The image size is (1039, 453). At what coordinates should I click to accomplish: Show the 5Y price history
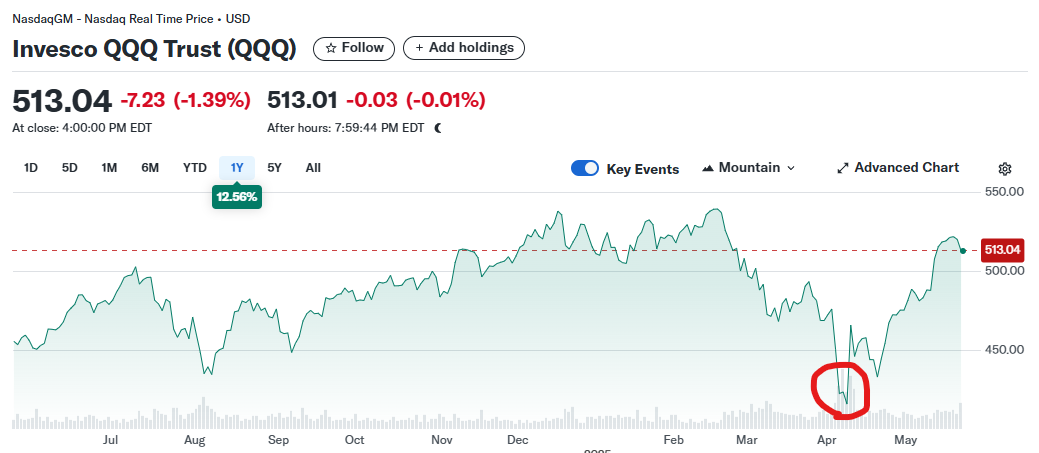point(275,168)
